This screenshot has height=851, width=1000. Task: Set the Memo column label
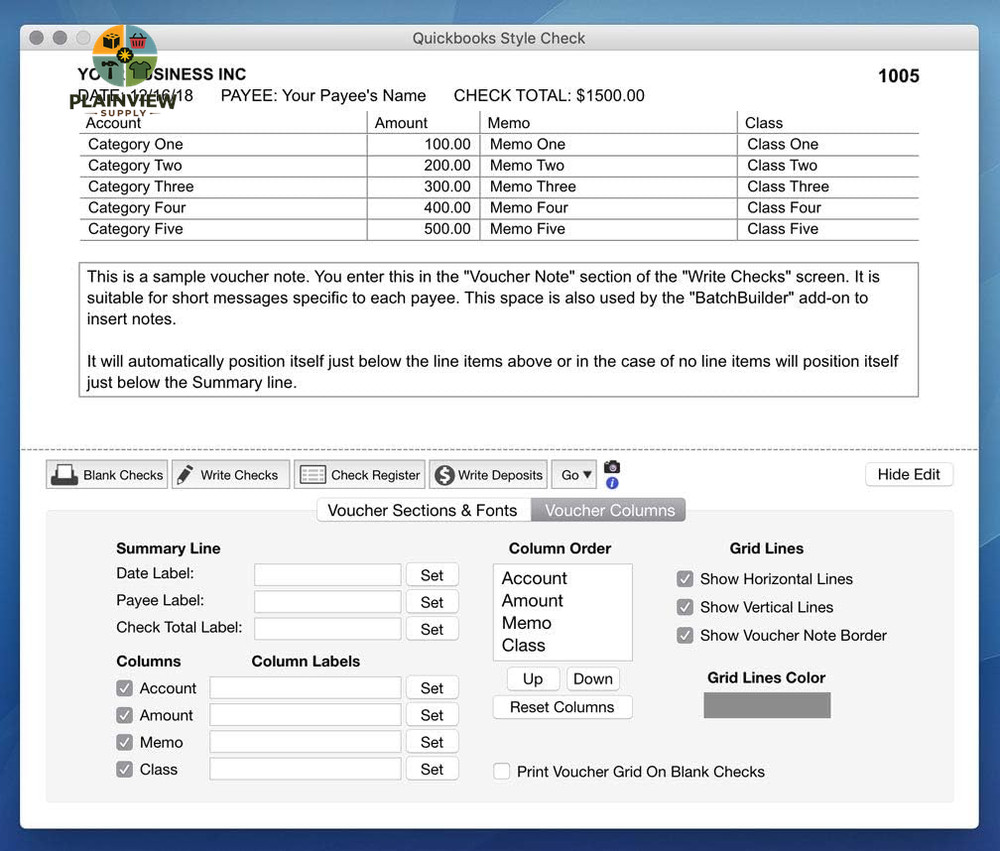[x=432, y=742]
